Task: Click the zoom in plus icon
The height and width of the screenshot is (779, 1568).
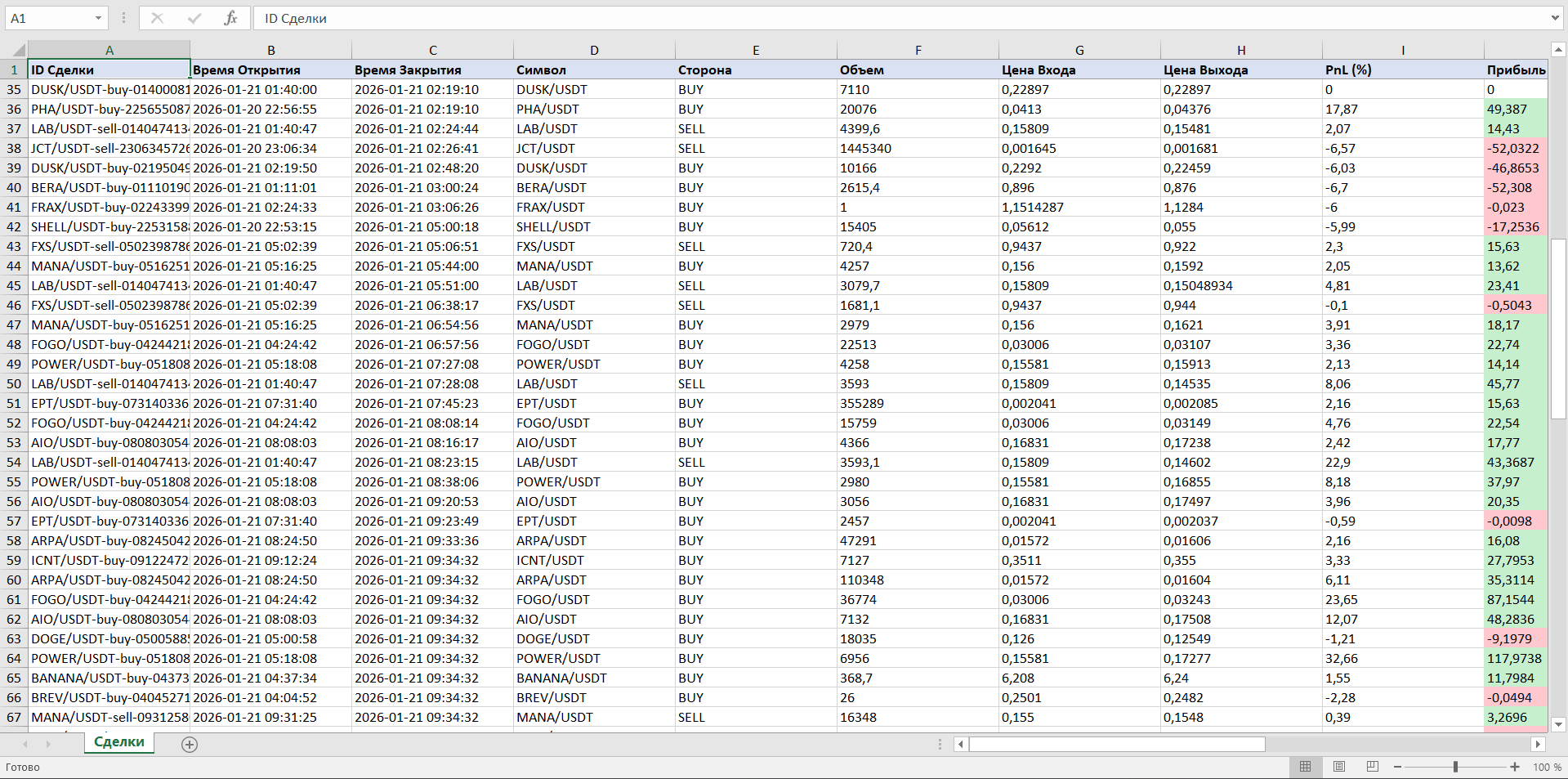Action: click(1515, 767)
